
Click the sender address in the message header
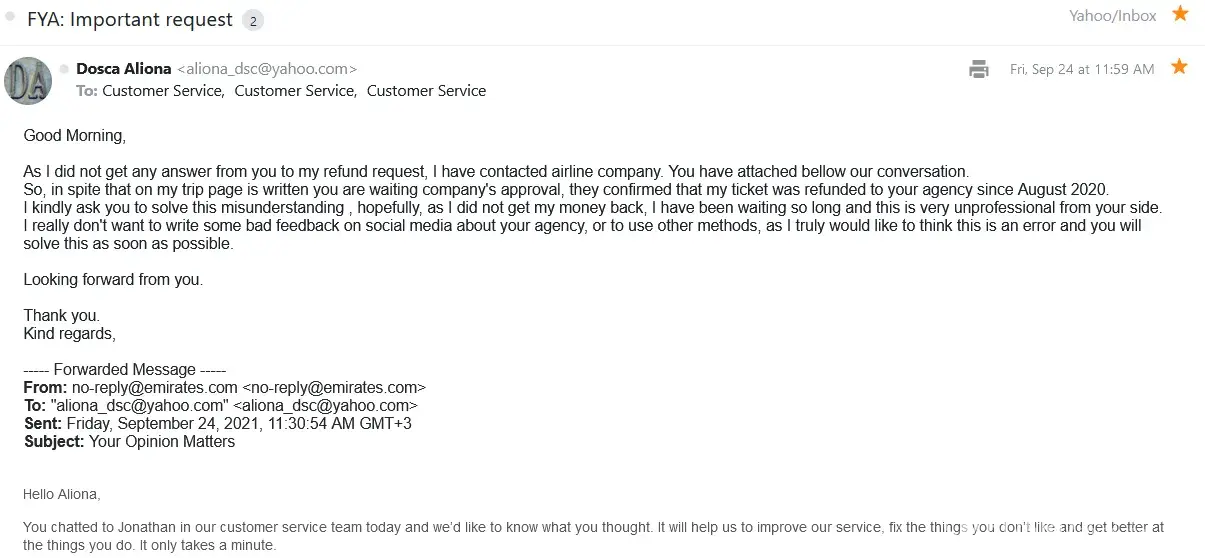click(x=267, y=69)
